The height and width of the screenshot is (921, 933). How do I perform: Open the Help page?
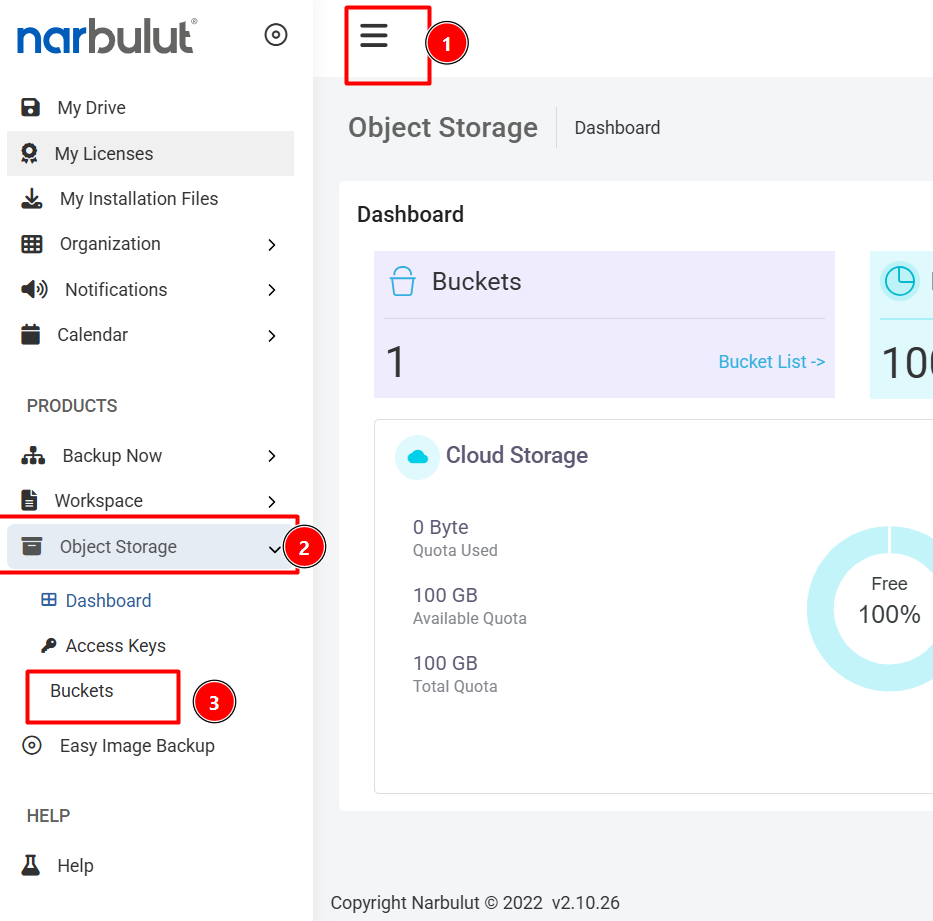pyautogui.click(x=76, y=866)
